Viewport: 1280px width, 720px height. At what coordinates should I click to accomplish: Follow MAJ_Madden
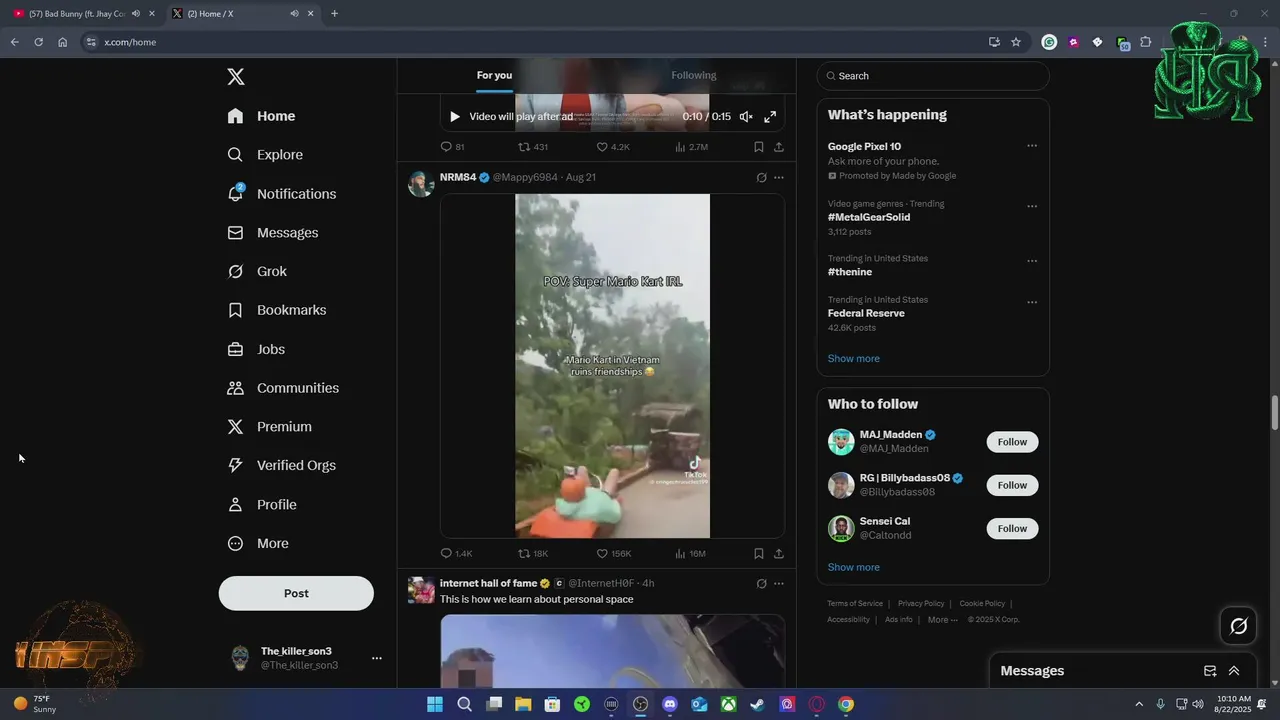[x=1012, y=442]
